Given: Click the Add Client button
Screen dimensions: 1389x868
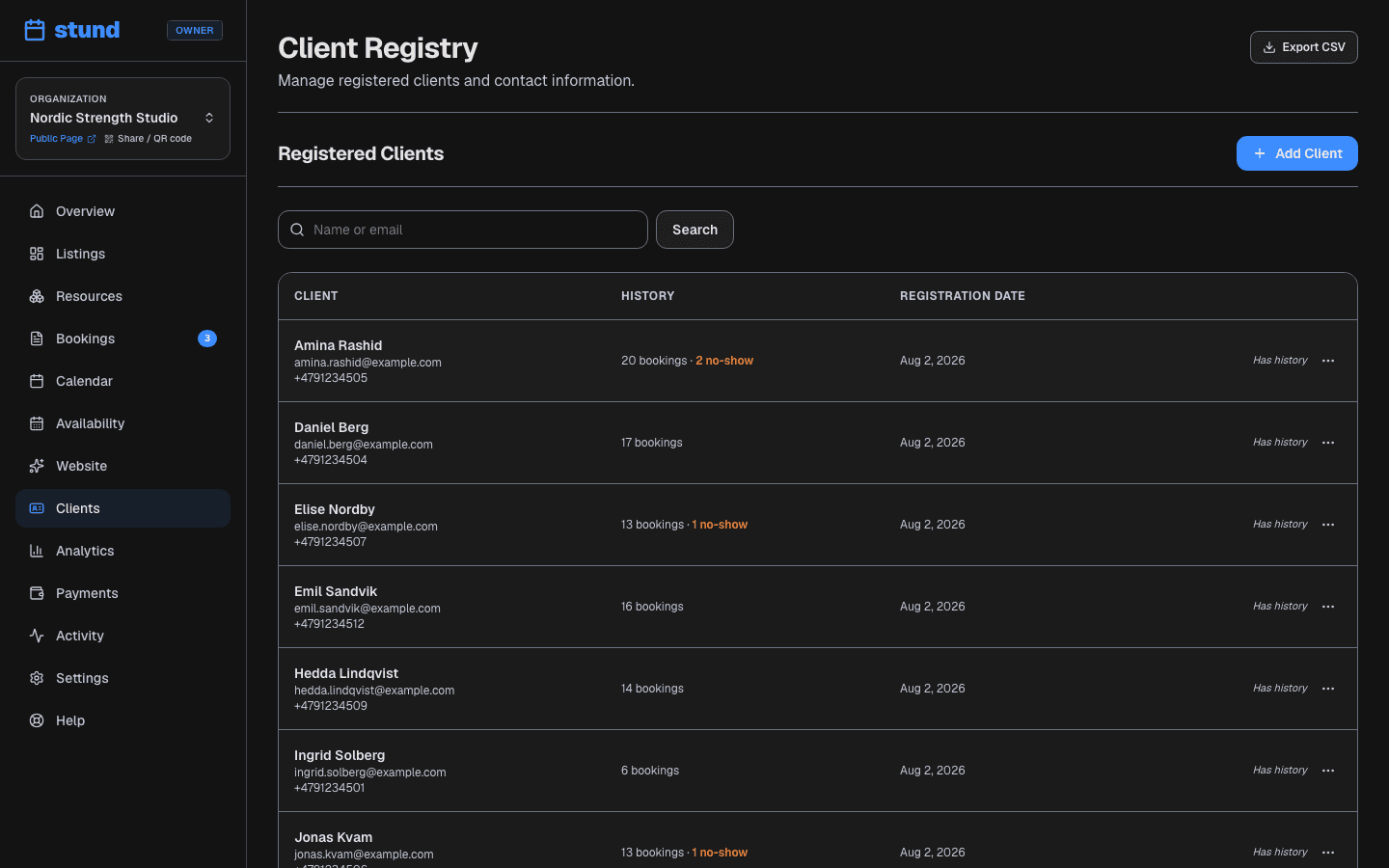Looking at the screenshot, I should coord(1296,153).
